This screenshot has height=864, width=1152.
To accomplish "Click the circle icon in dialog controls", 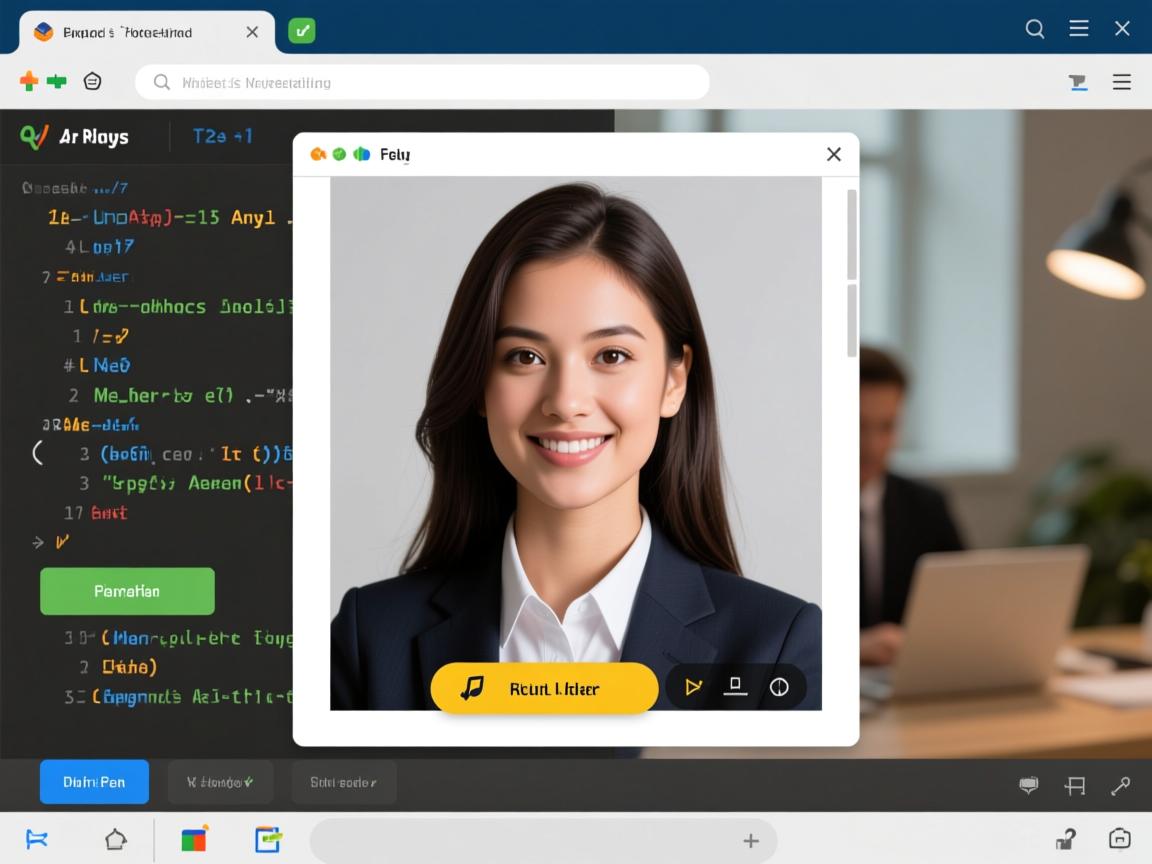I will click(779, 687).
